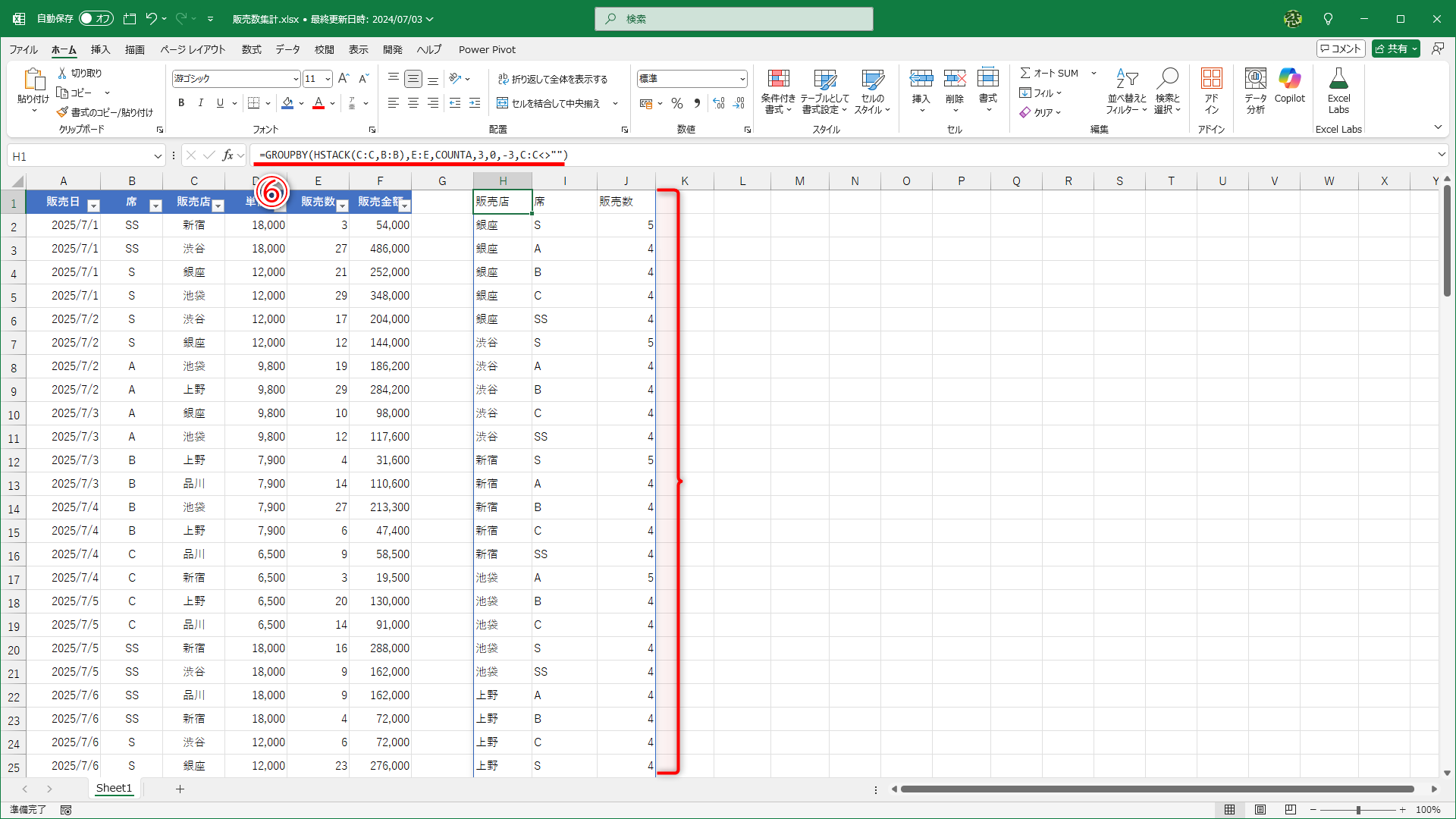Apply italic formatting to the selection
This screenshot has width=1456, height=819.
coord(200,102)
